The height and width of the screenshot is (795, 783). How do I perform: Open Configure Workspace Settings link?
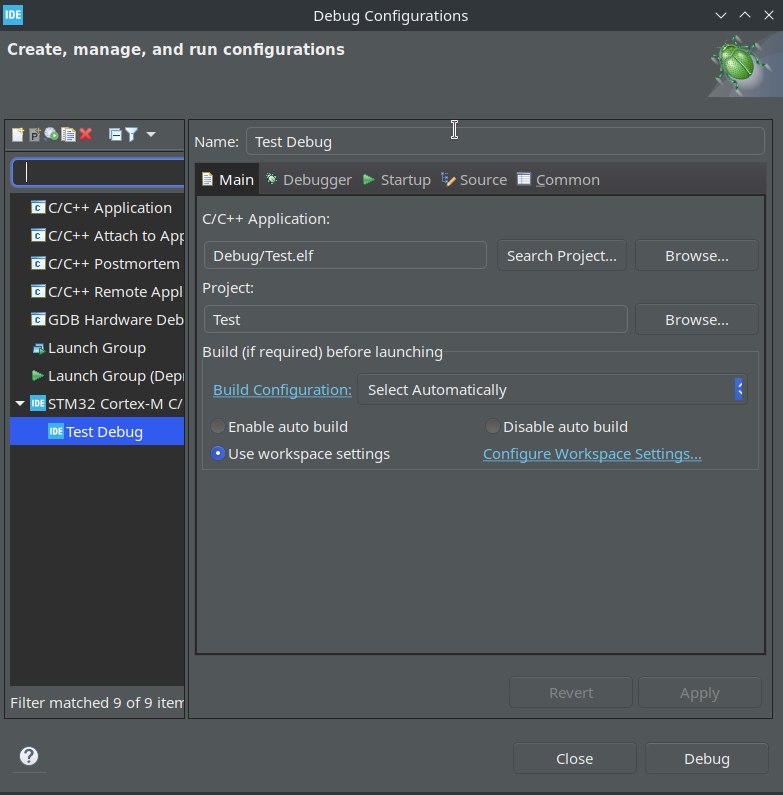pyautogui.click(x=592, y=454)
